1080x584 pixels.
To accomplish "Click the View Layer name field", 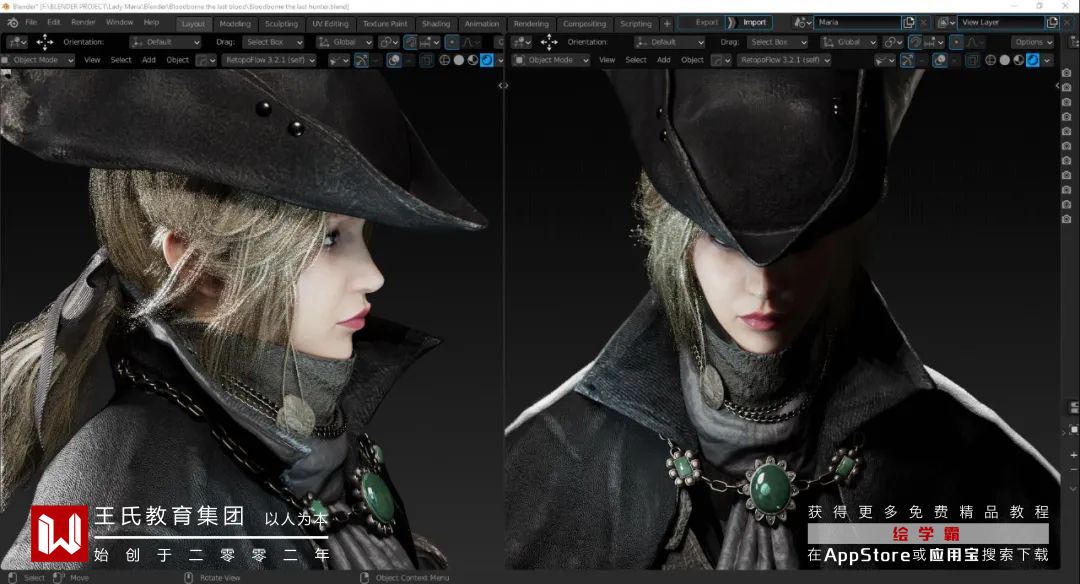I will tap(1001, 23).
